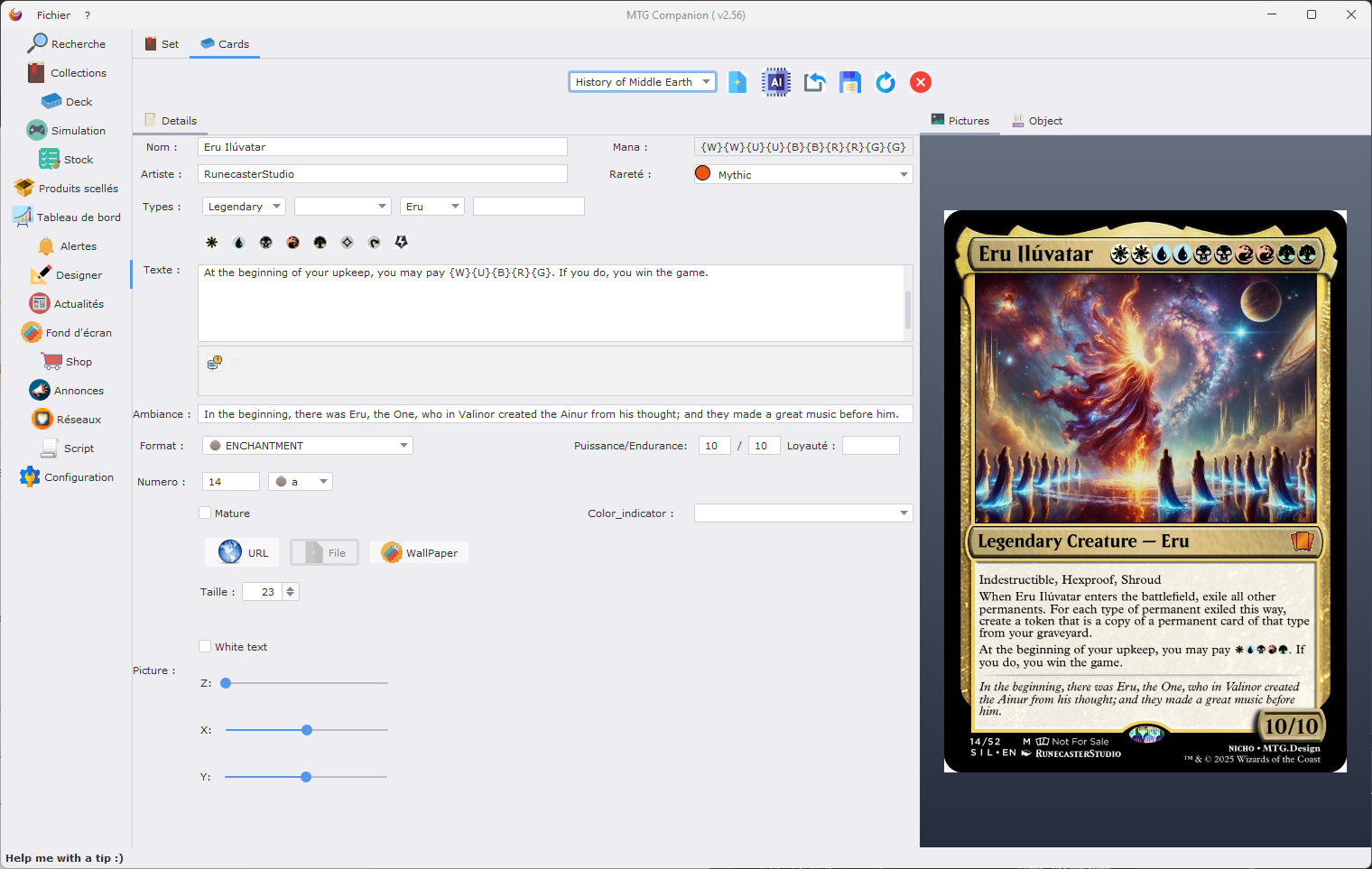Viewport: 1372px width, 869px height.
Task: Open Tableau de bord in sidebar
Action: (x=67, y=217)
